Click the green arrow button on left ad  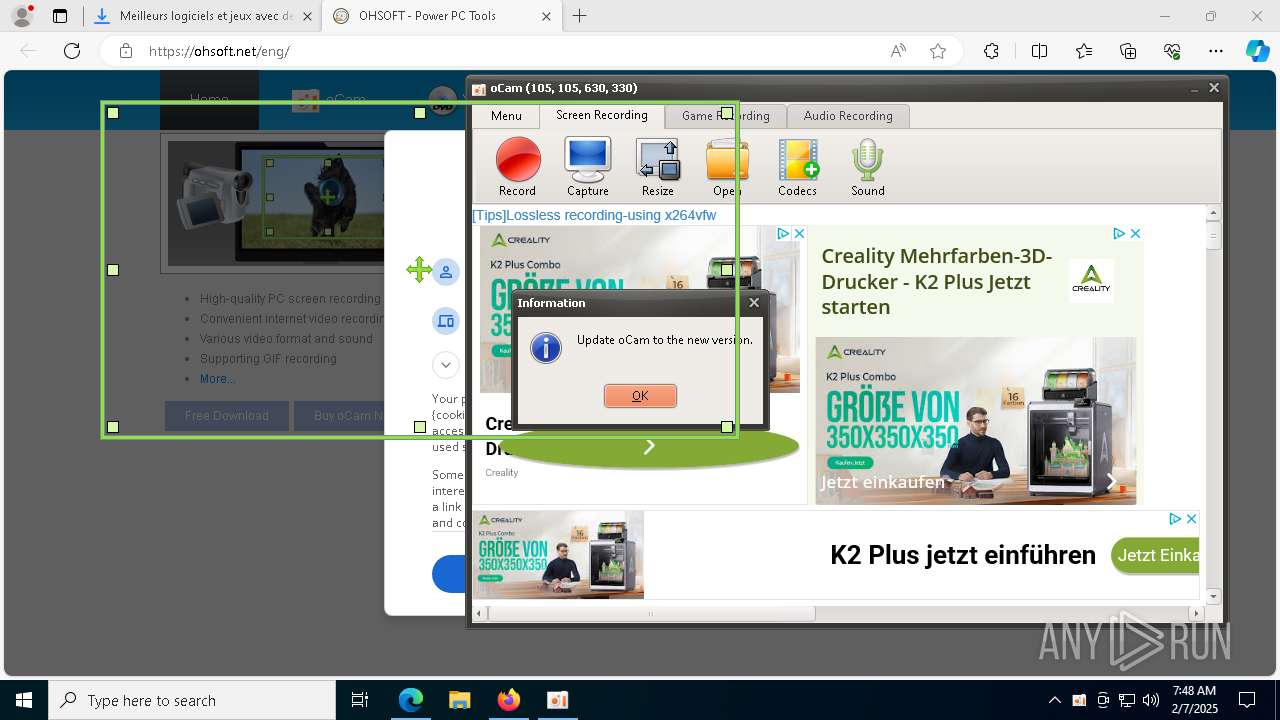click(x=649, y=447)
